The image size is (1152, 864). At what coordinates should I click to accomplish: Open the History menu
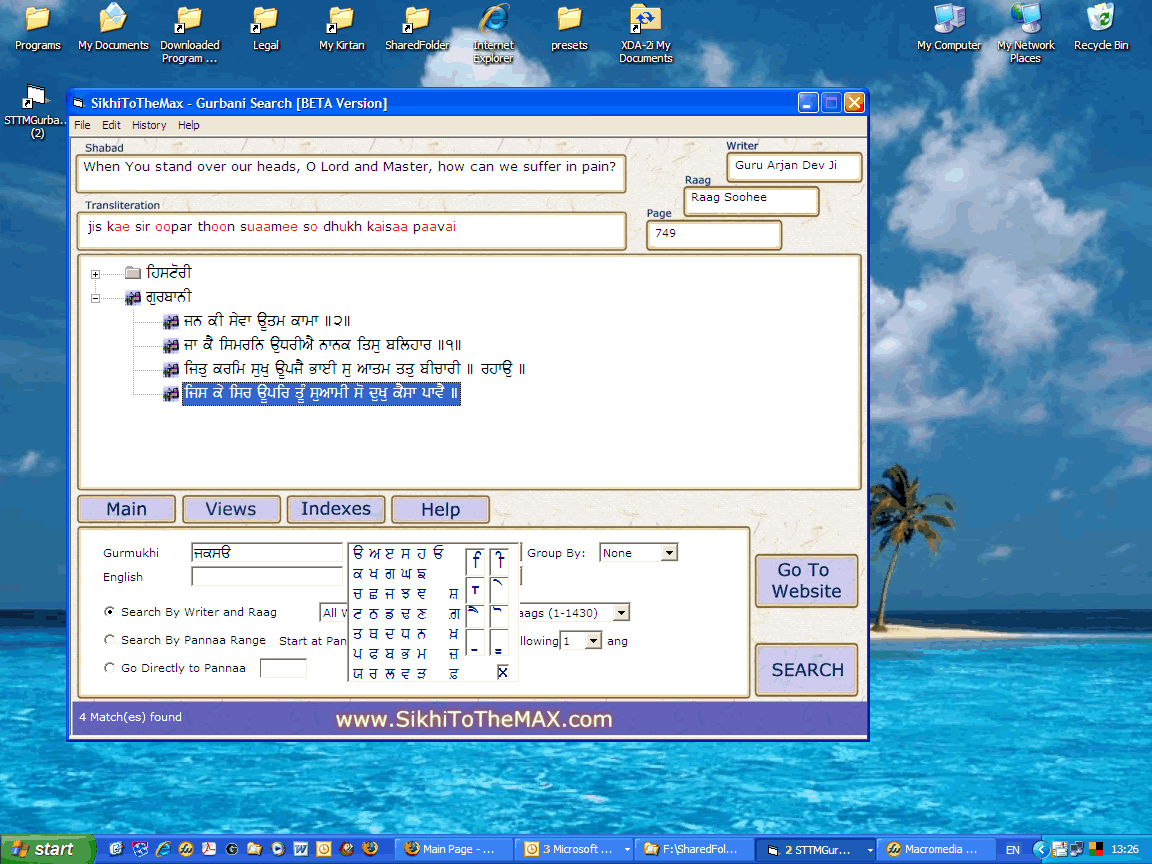coord(149,126)
